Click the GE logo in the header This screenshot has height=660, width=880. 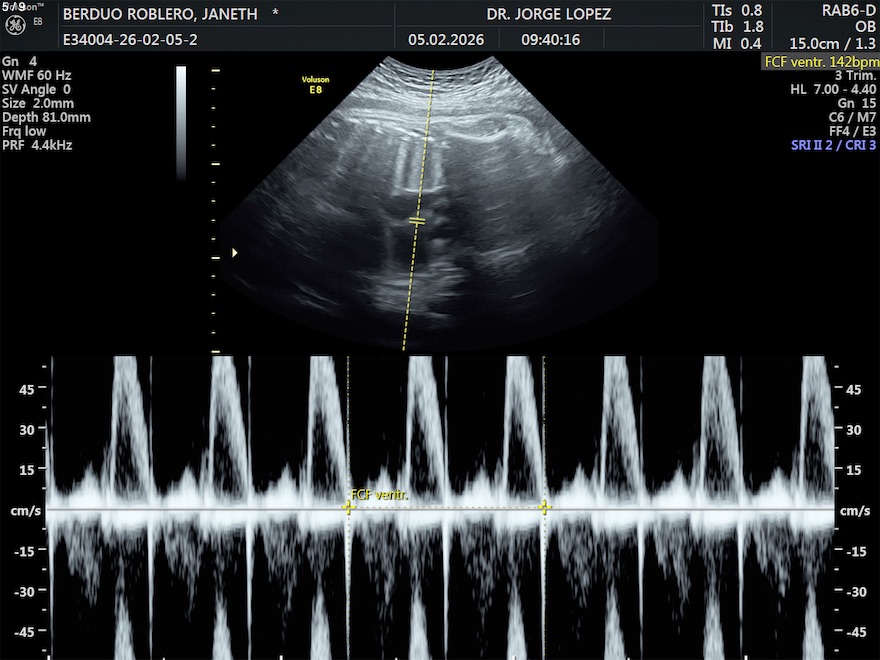pos(14,21)
